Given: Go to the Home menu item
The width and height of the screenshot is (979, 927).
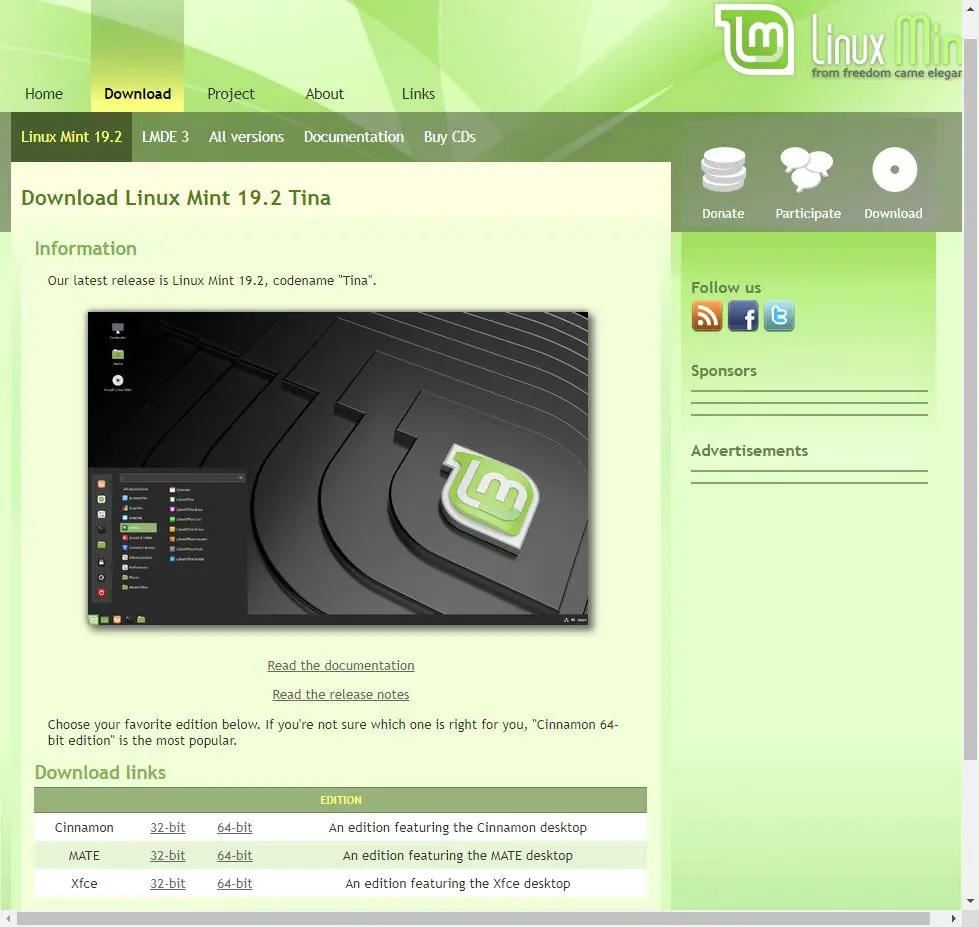Looking at the screenshot, I should [x=44, y=94].
